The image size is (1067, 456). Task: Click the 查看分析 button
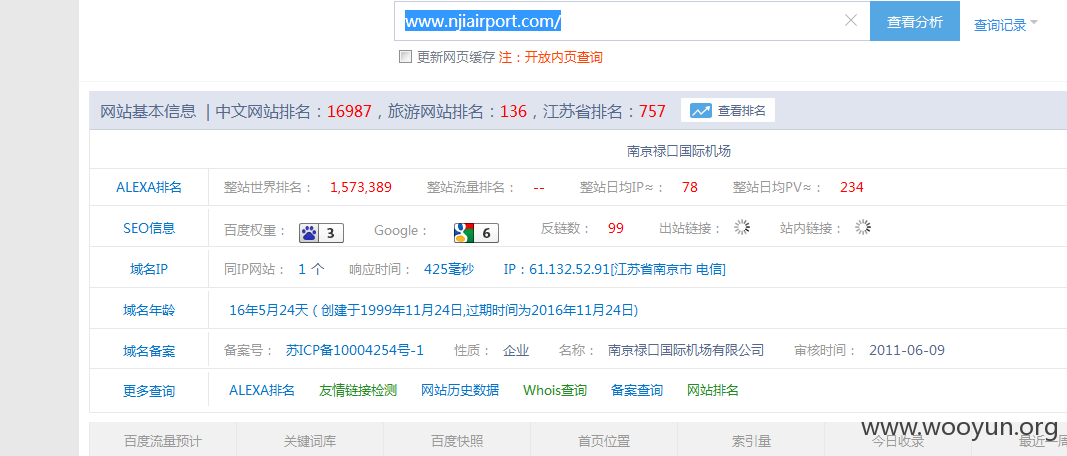[915, 21]
